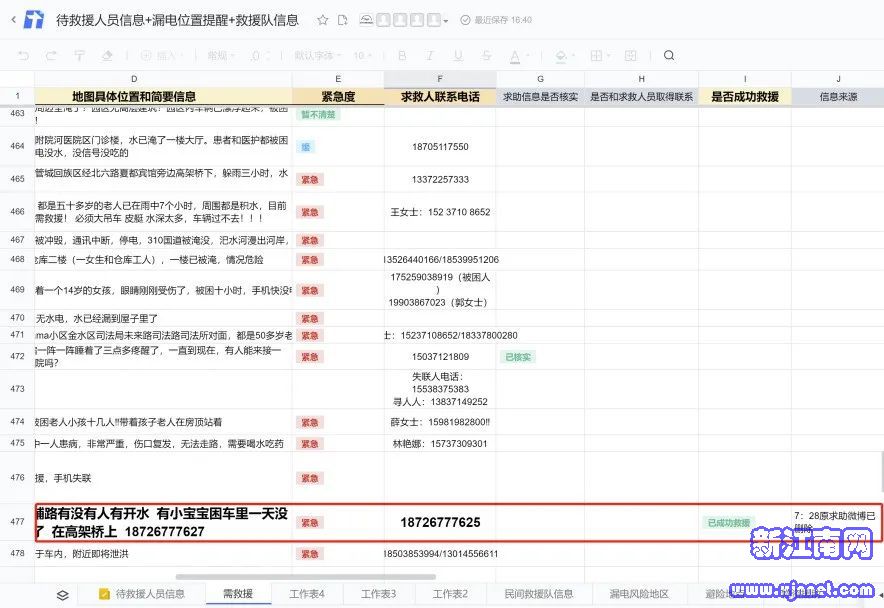
Task: Click the clear format eraser icon
Action: pyautogui.click(x=107, y=55)
